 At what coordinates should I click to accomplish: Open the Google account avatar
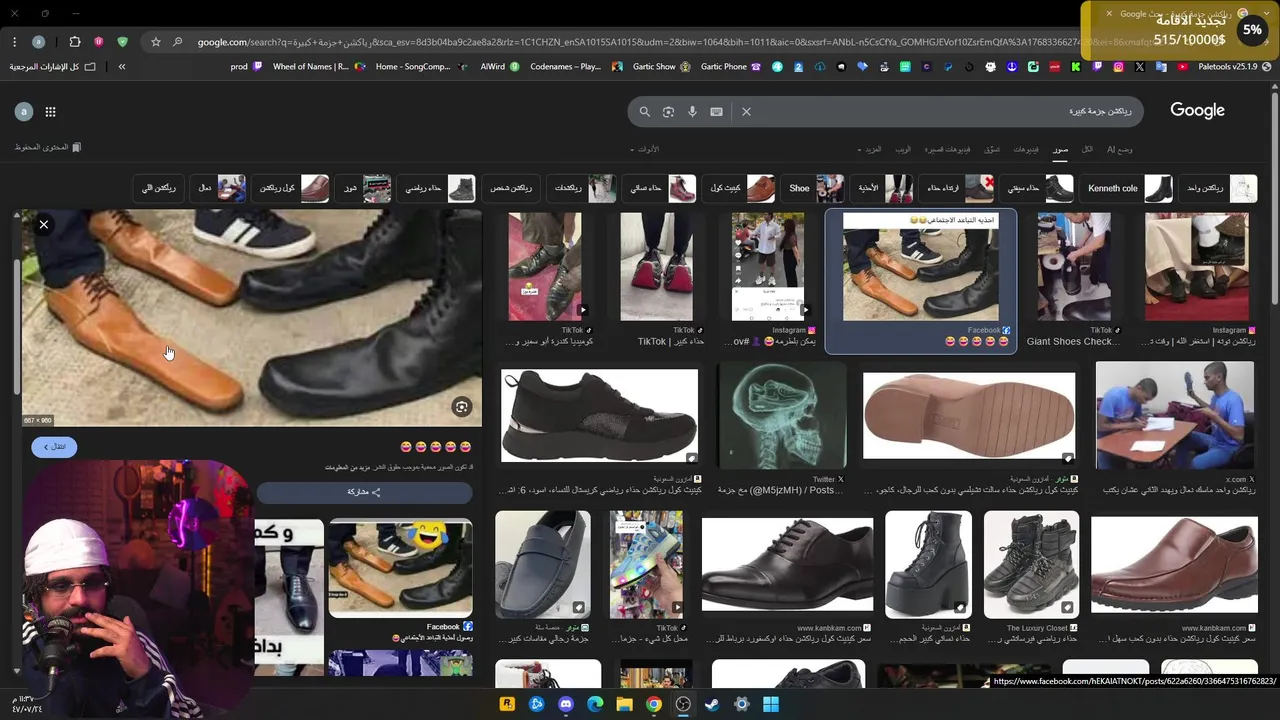pyautogui.click(x=24, y=112)
